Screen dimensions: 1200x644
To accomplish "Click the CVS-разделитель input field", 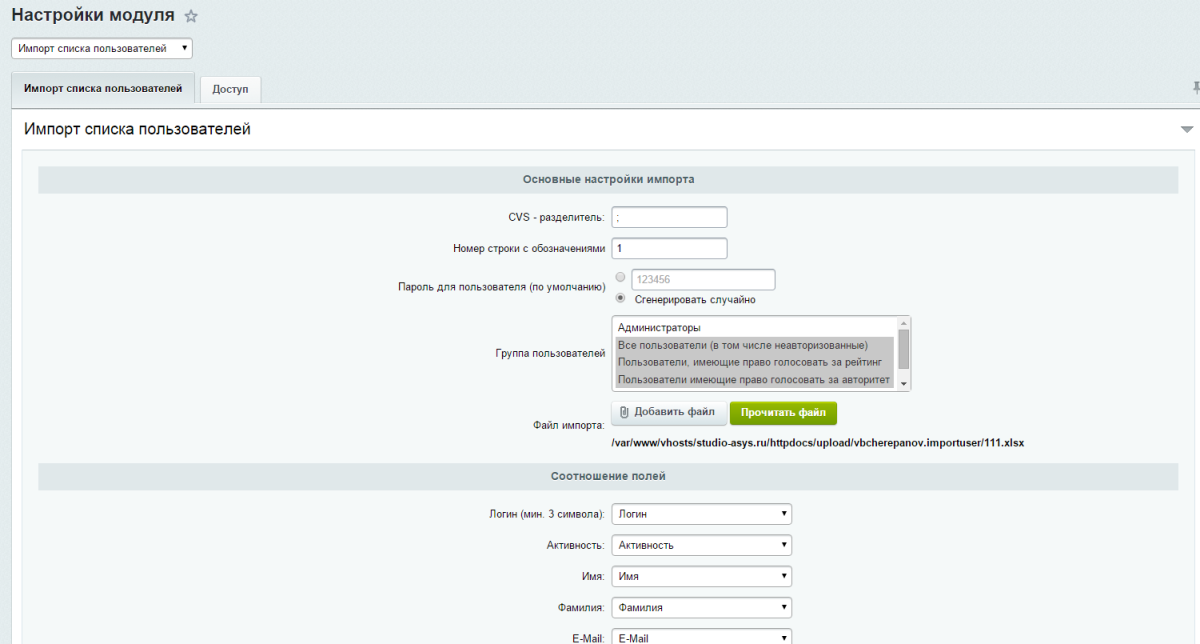I will [668, 216].
